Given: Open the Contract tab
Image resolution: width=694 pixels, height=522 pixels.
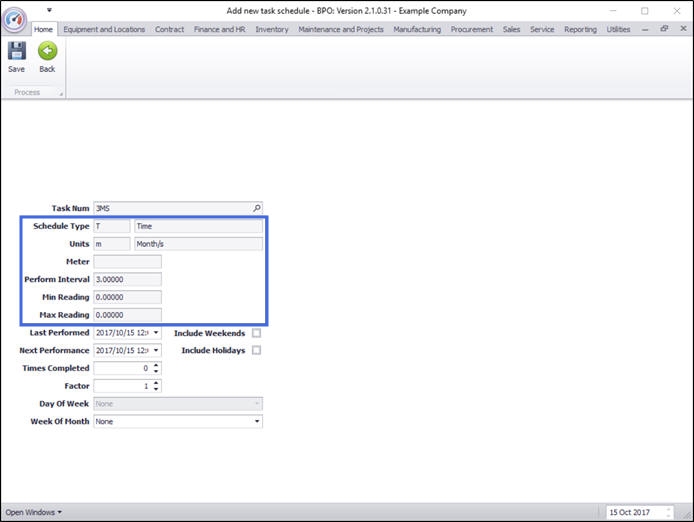Looking at the screenshot, I should click(x=169, y=29).
